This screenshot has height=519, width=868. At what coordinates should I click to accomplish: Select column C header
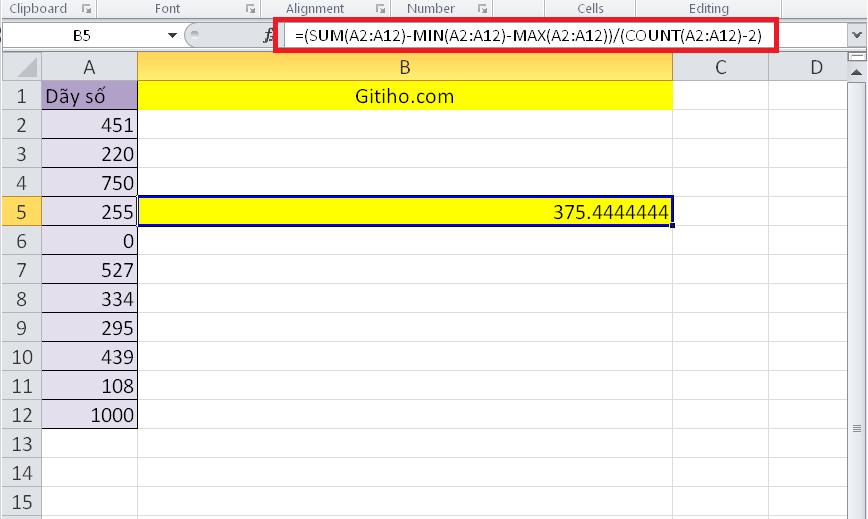[720, 67]
